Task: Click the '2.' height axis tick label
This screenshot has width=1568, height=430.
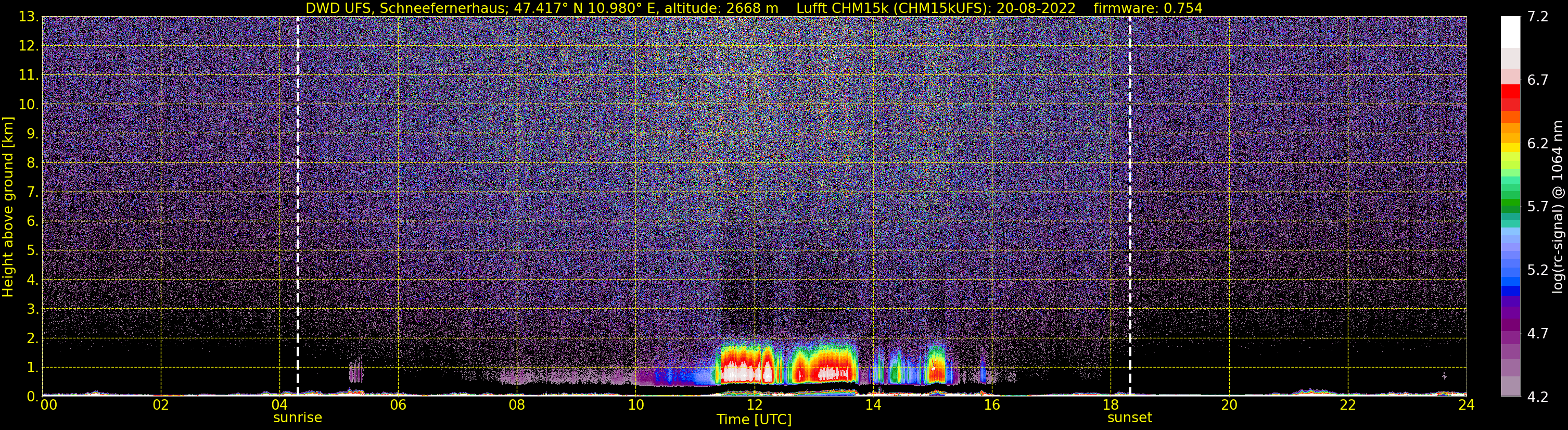Action: point(32,339)
